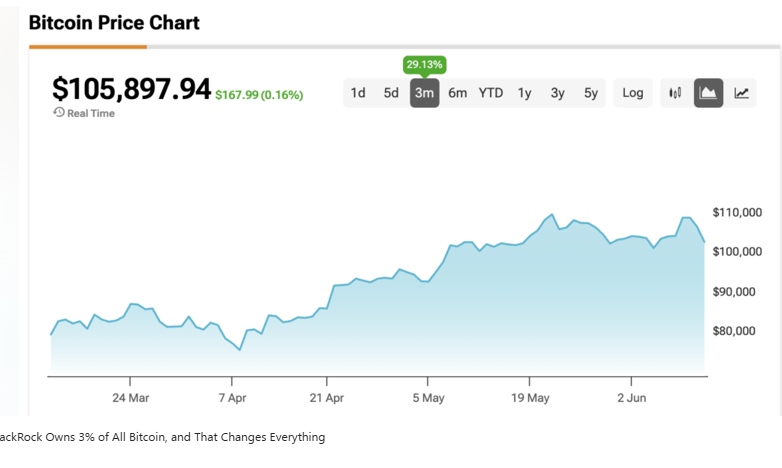Select the 3y time range
This screenshot has width=782, height=468.
tap(557, 93)
